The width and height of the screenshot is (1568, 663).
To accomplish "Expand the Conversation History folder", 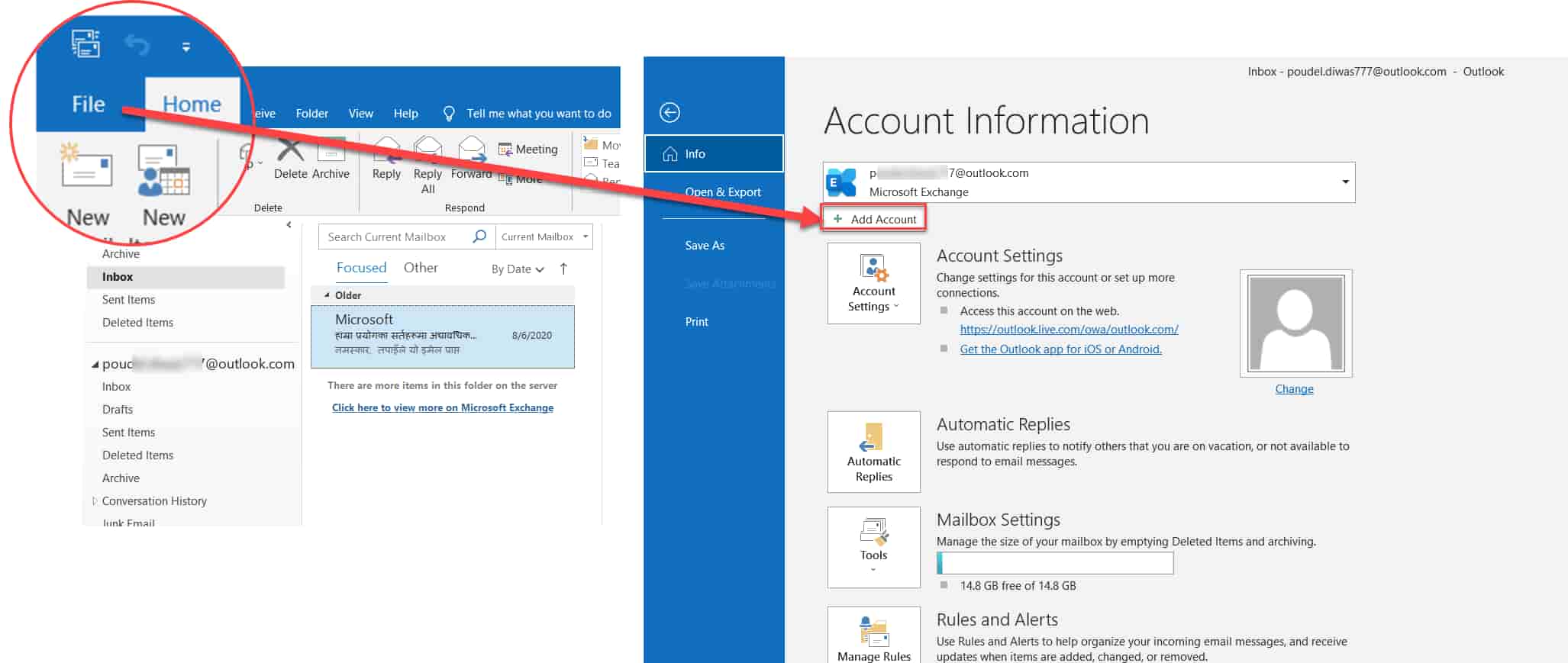I will 94,501.
